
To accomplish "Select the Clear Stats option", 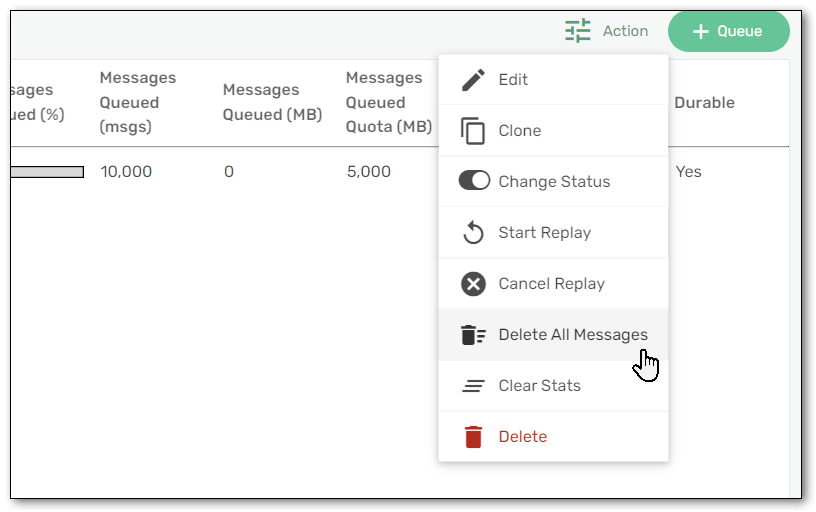I will pos(553,386).
